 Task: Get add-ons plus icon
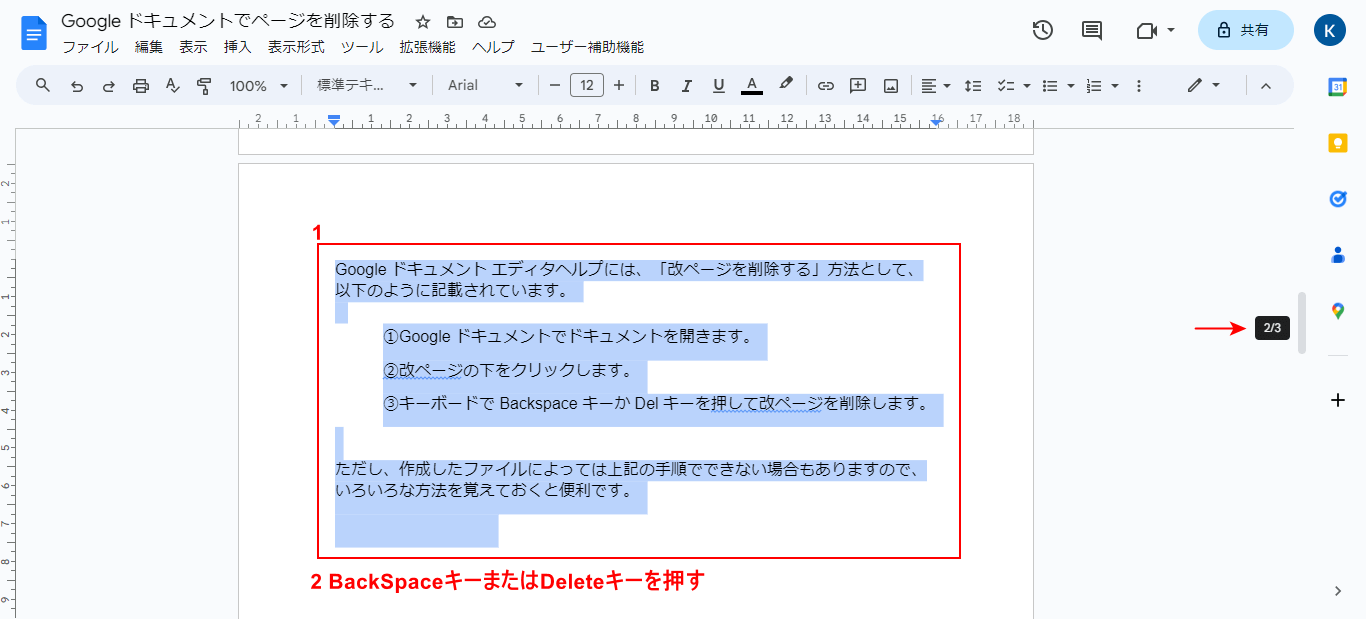[1338, 400]
